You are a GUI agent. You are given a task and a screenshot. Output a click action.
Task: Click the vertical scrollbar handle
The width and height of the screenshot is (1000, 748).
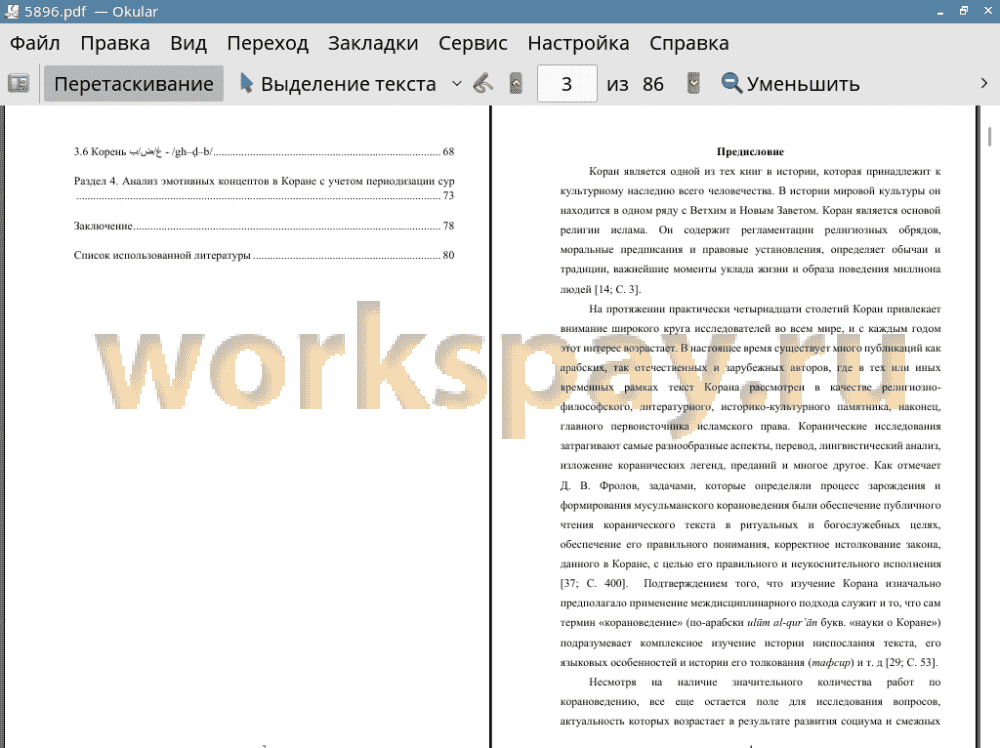pyautogui.click(x=990, y=136)
